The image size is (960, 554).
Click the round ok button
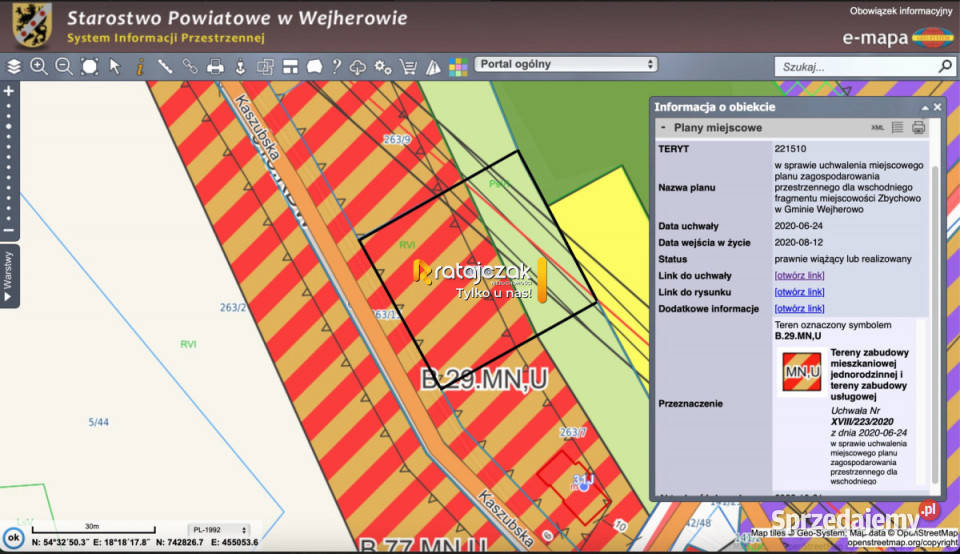pos(13,537)
